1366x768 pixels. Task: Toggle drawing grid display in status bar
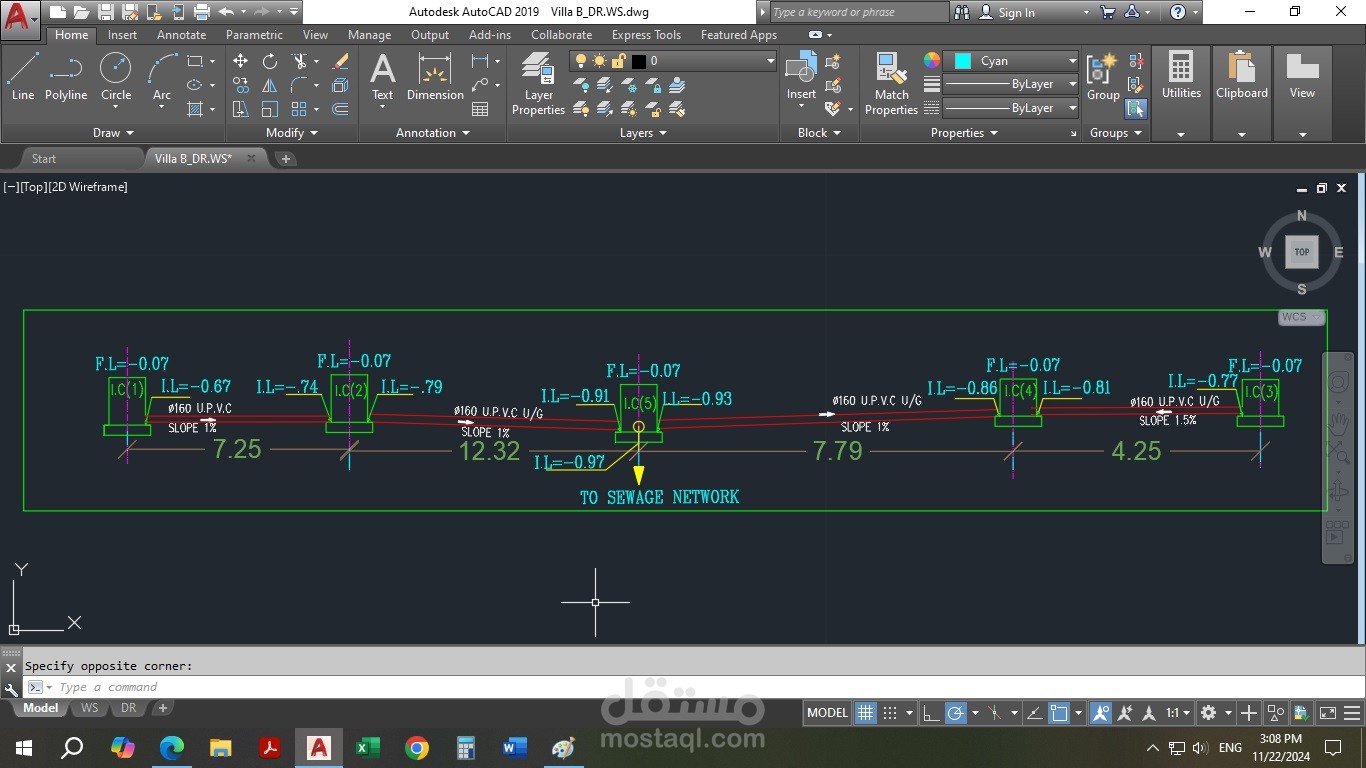tap(866, 713)
